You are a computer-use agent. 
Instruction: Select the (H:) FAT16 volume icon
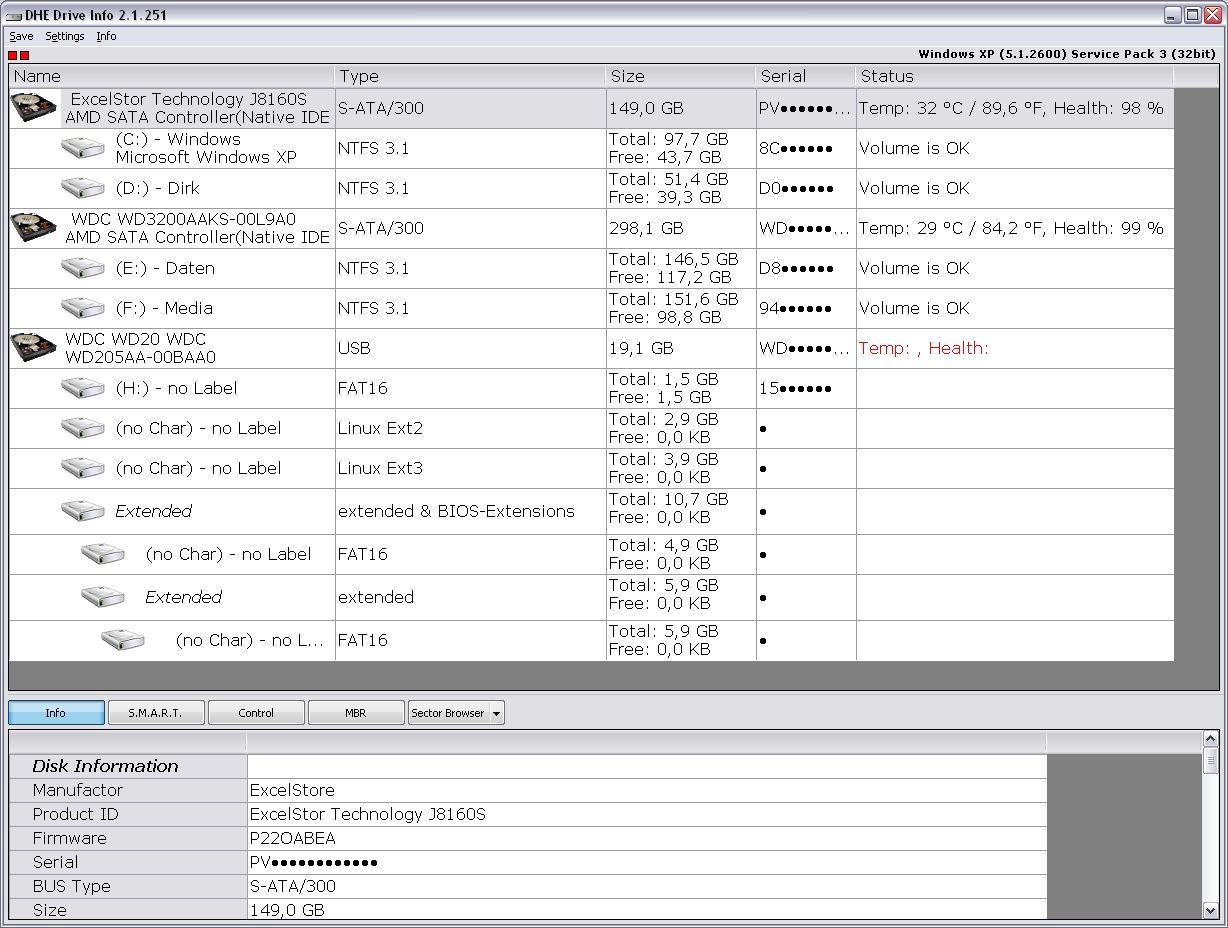pyautogui.click(x=83, y=388)
